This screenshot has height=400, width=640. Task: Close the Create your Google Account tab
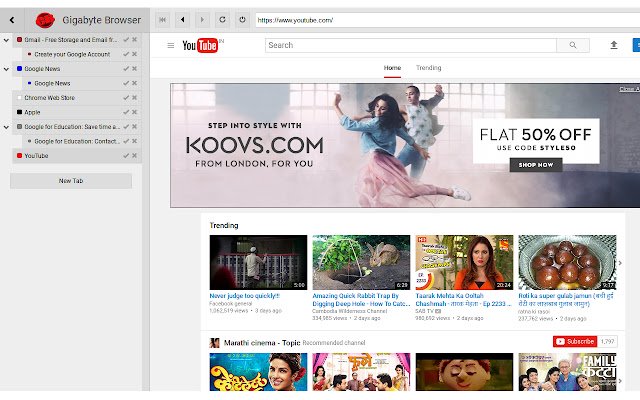(x=134, y=54)
